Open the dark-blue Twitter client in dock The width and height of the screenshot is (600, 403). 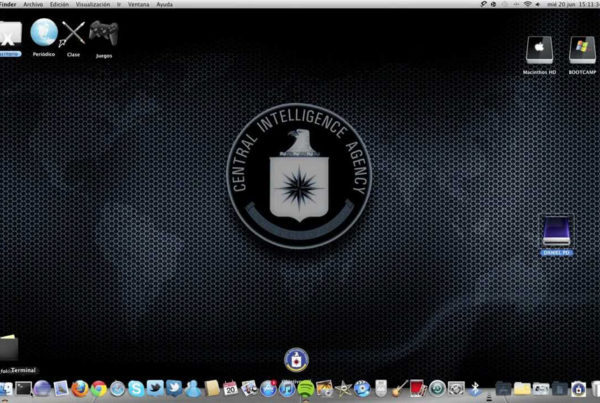click(x=174, y=388)
